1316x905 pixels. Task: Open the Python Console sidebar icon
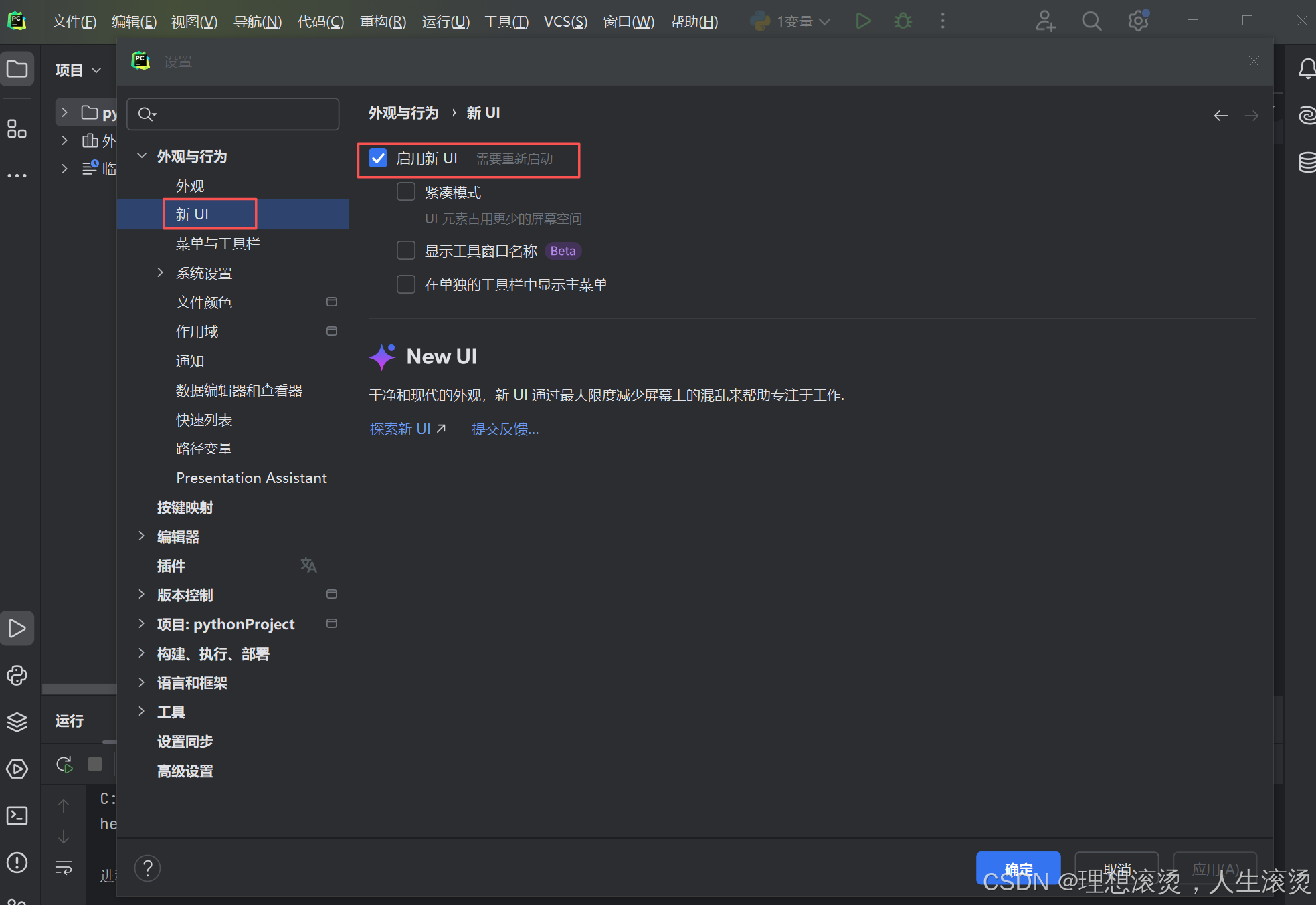click(17, 676)
